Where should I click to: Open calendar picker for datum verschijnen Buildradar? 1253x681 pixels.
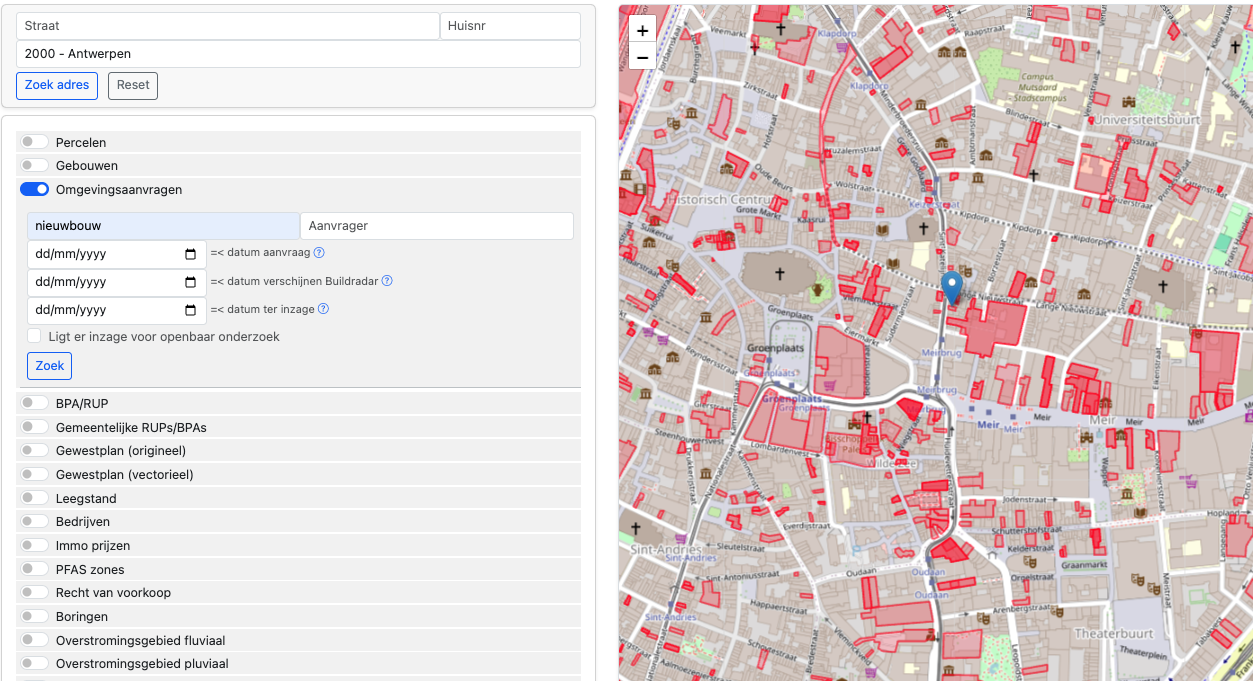191,282
